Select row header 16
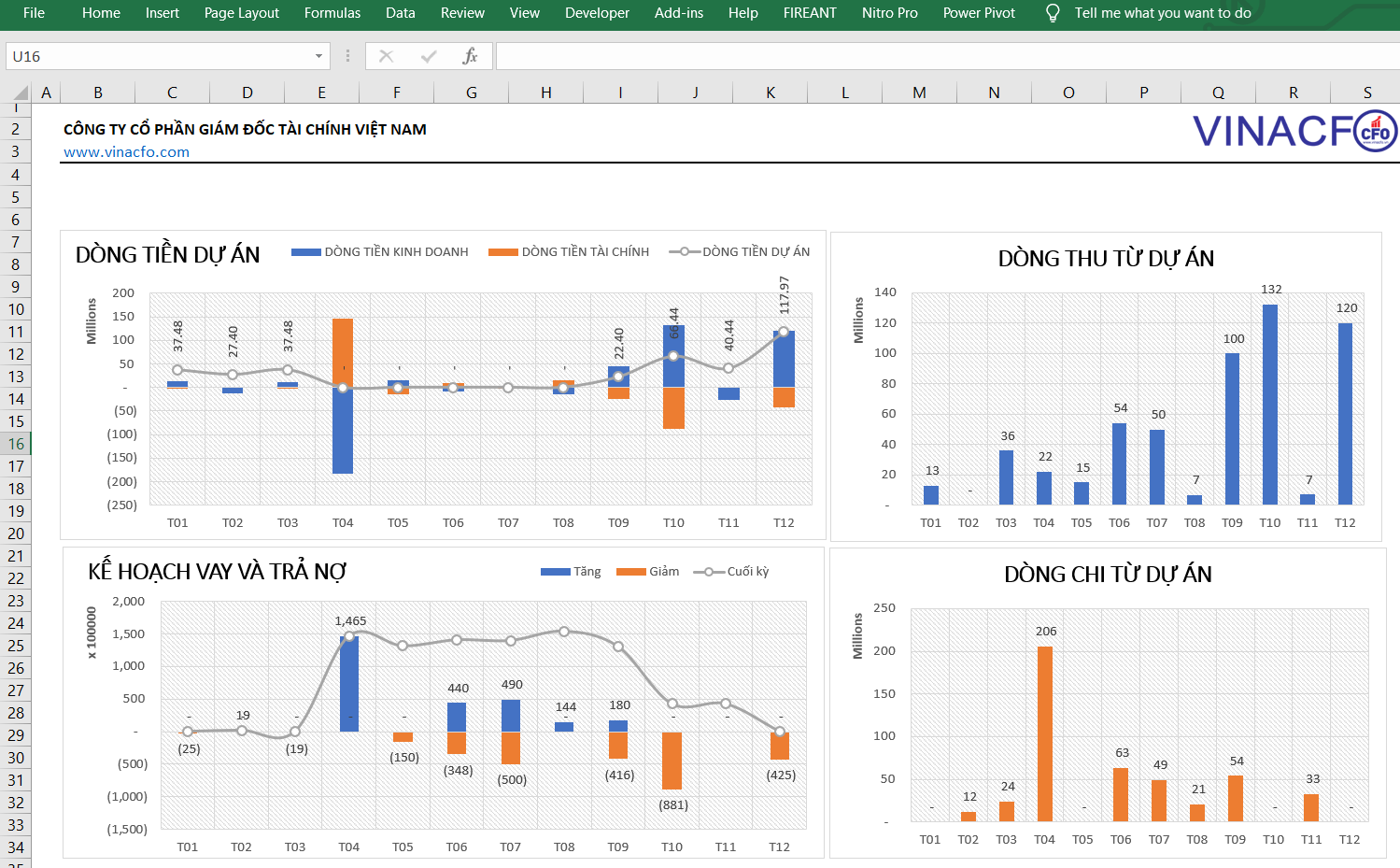 click(x=16, y=444)
